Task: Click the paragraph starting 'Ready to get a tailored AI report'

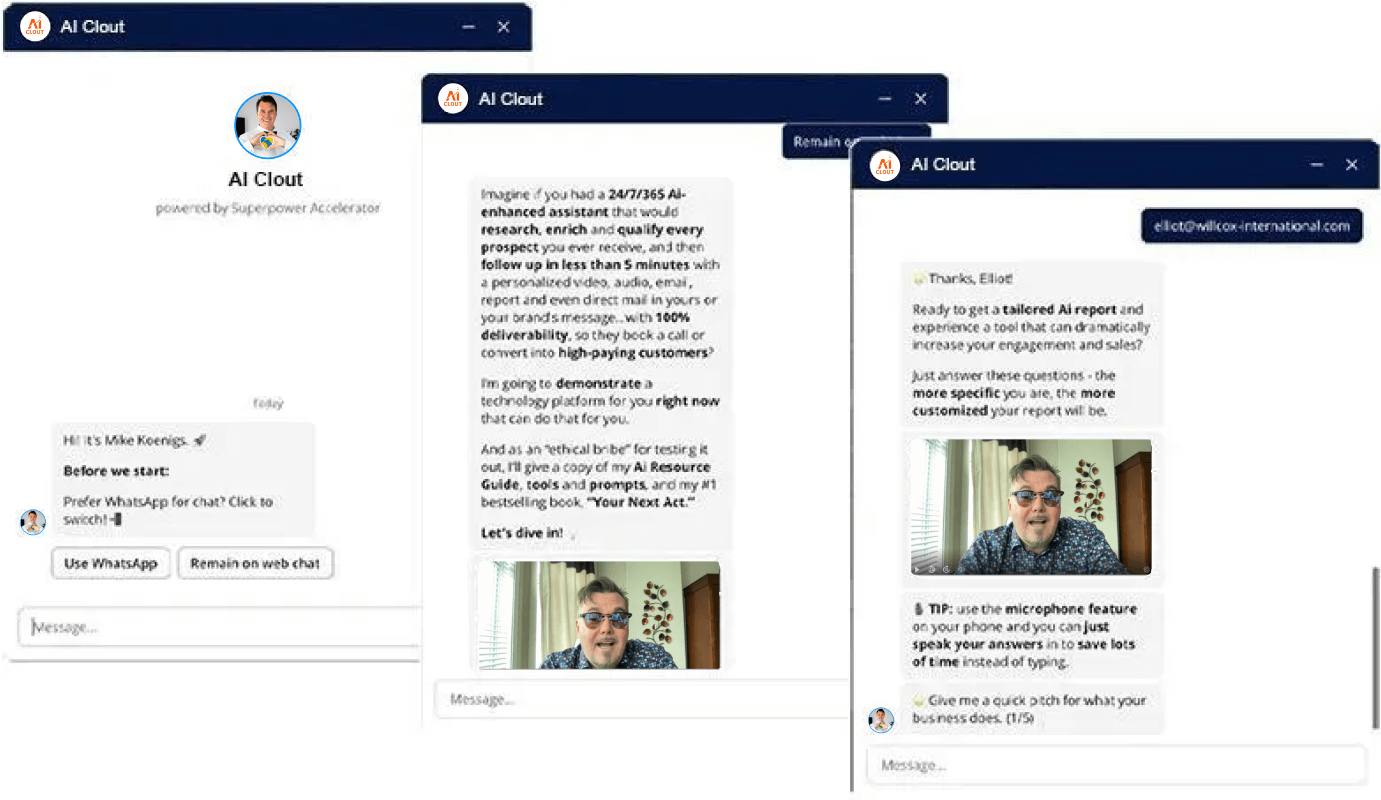Action: tap(1031, 327)
